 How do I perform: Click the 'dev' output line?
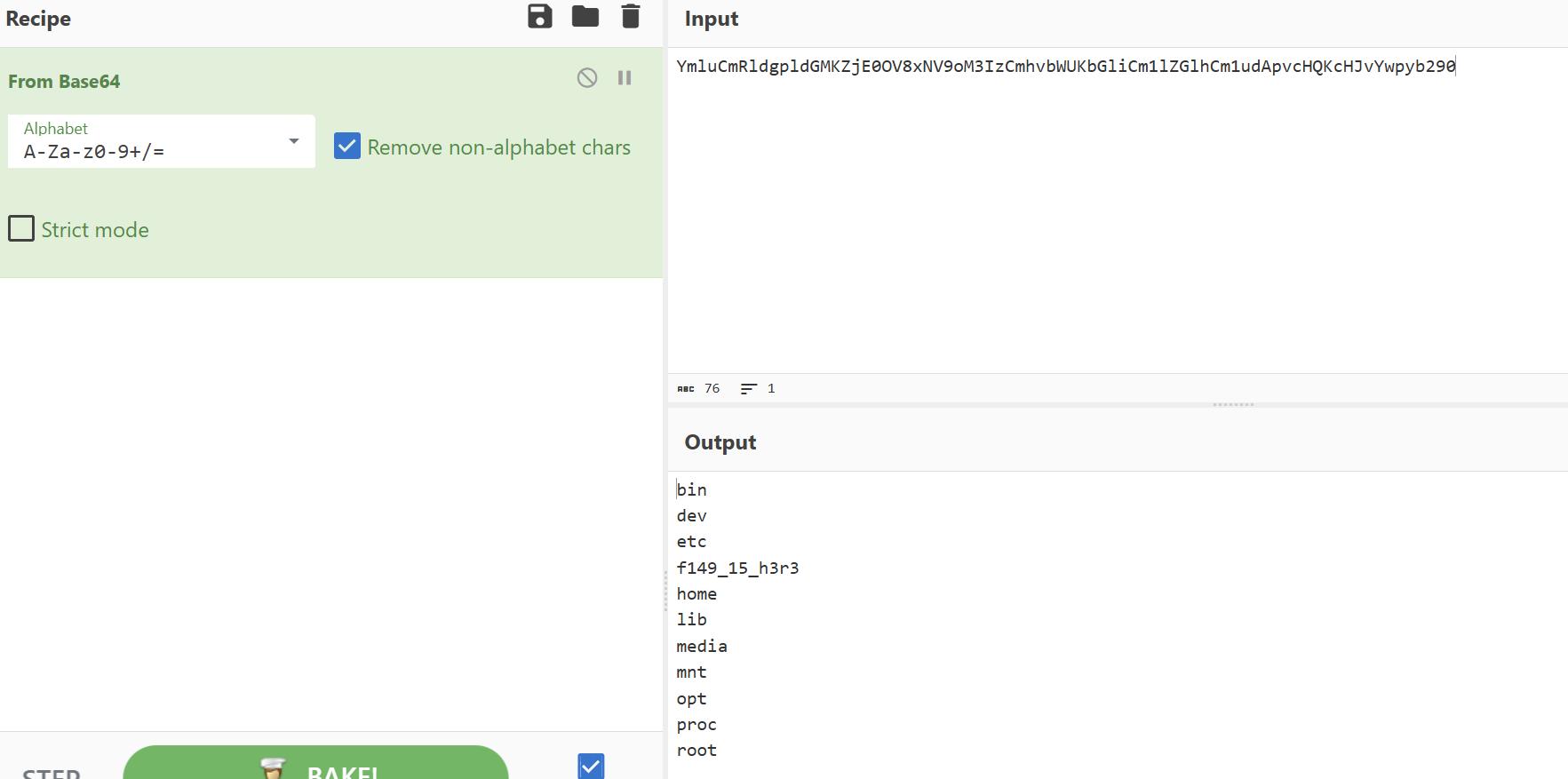coord(692,515)
